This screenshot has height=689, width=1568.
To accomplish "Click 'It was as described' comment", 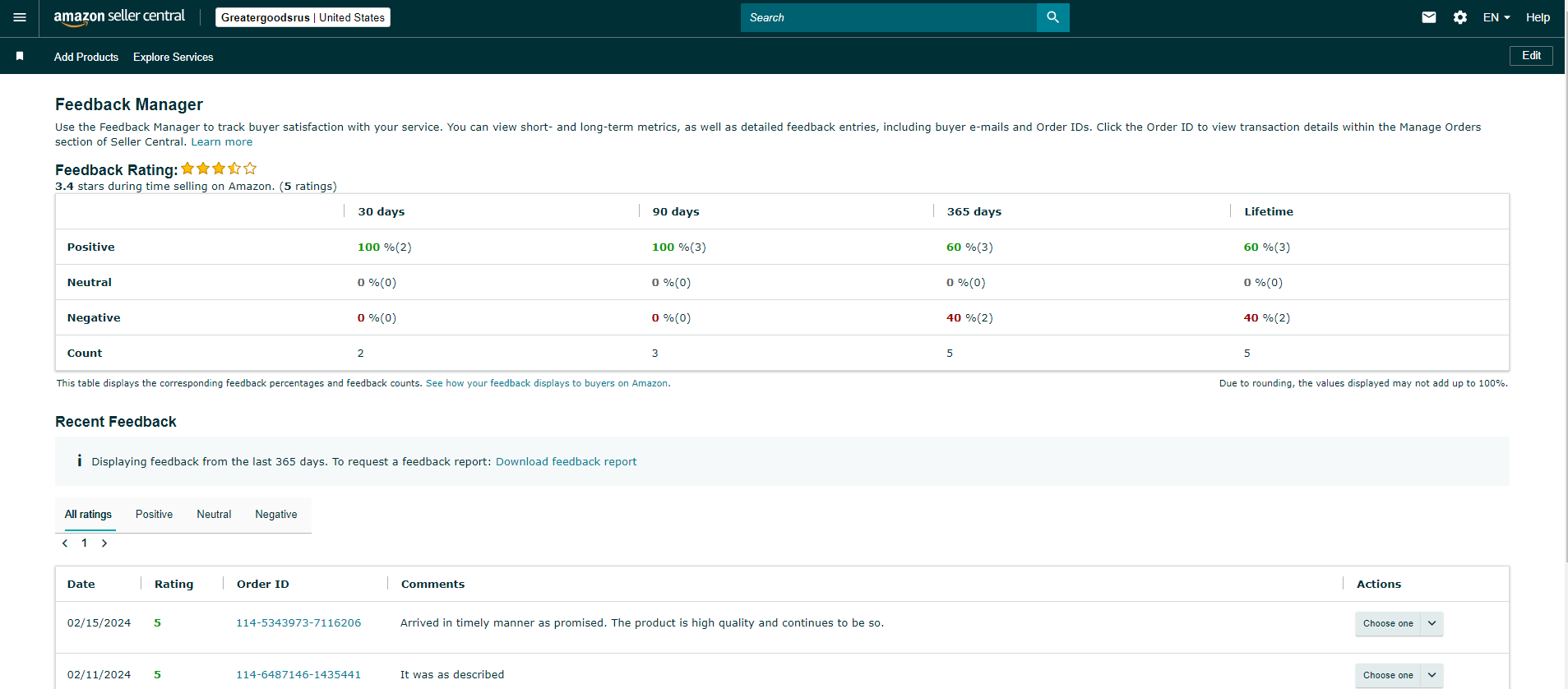I will pos(452,675).
